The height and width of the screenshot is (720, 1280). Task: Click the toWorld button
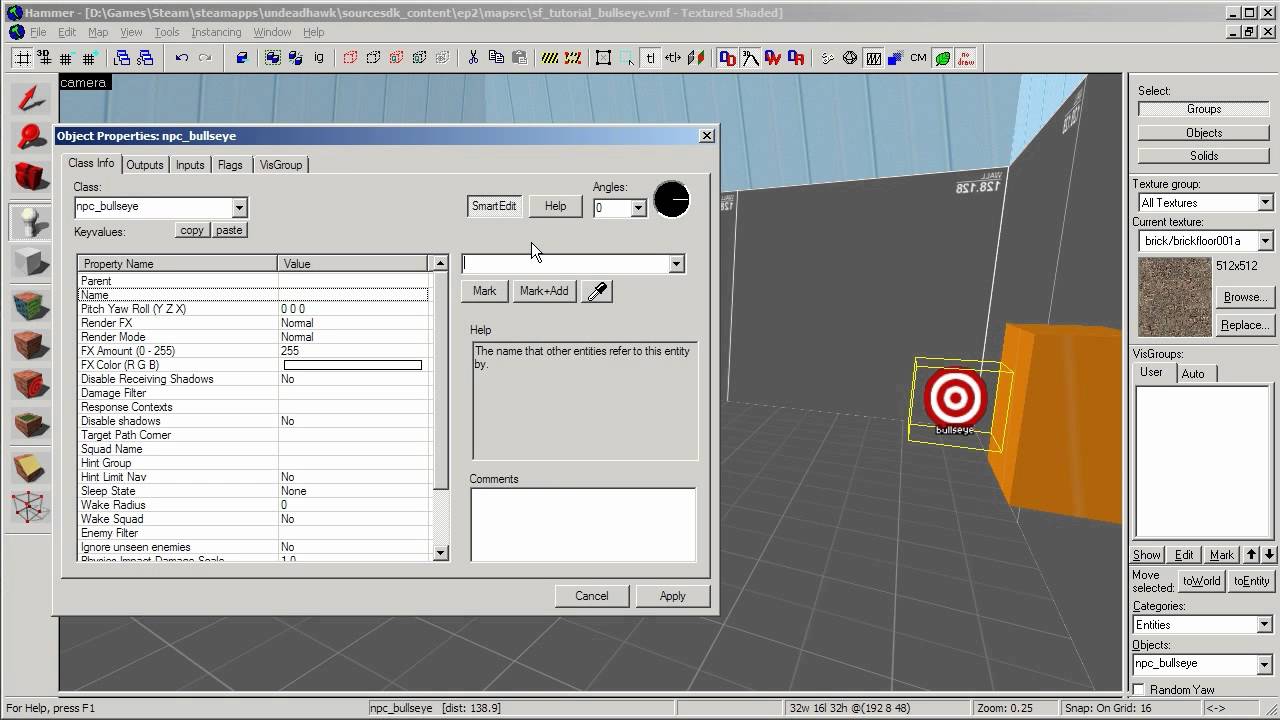tap(1201, 581)
